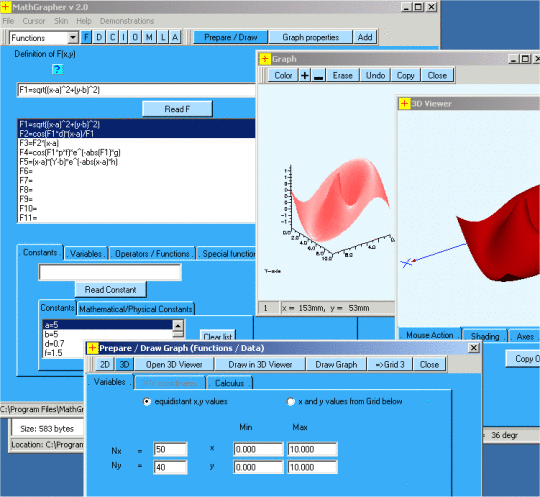Click Undo in the Graph toolbar

pyautogui.click(x=375, y=75)
